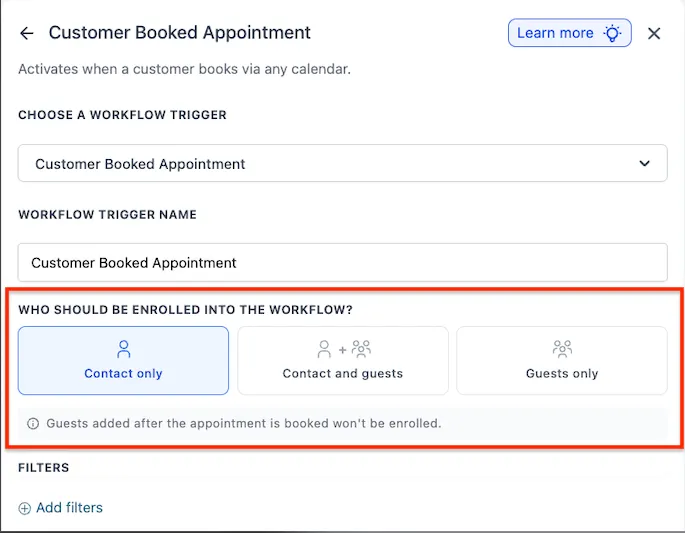Click the lightbulb icon in Learn more
Image resolution: width=685 pixels, height=533 pixels.
click(x=612, y=33)
